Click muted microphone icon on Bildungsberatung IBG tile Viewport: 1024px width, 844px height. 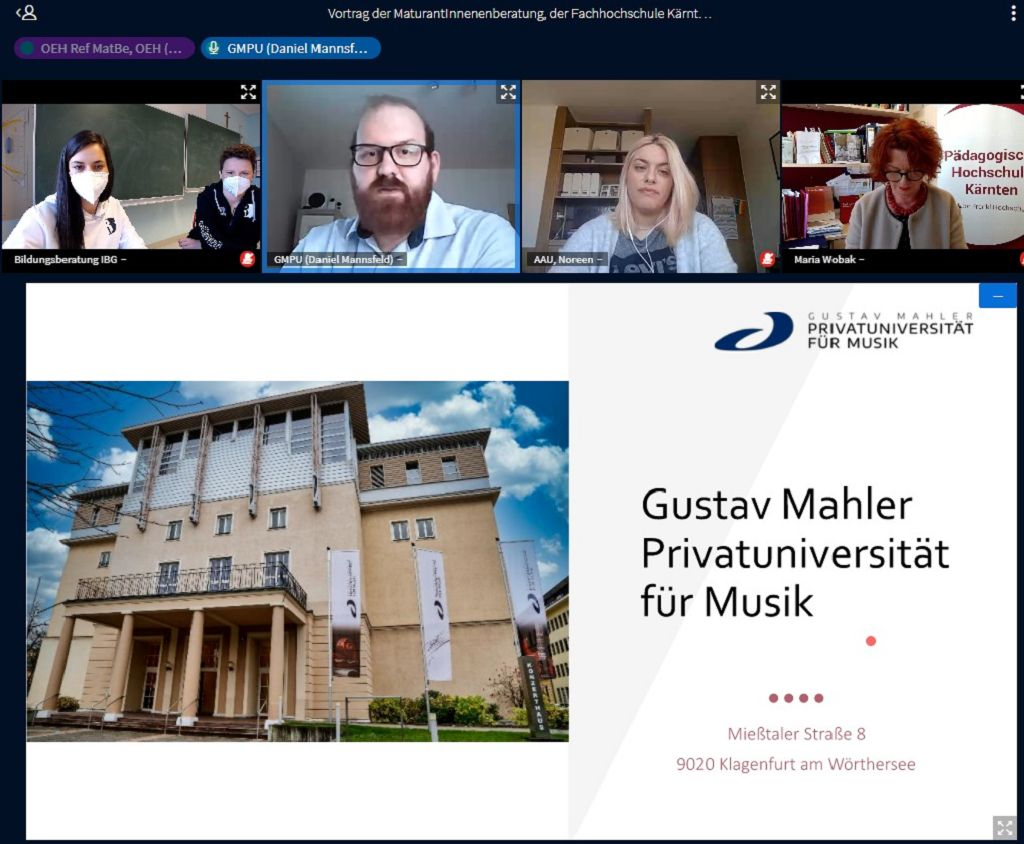[248, 259]
